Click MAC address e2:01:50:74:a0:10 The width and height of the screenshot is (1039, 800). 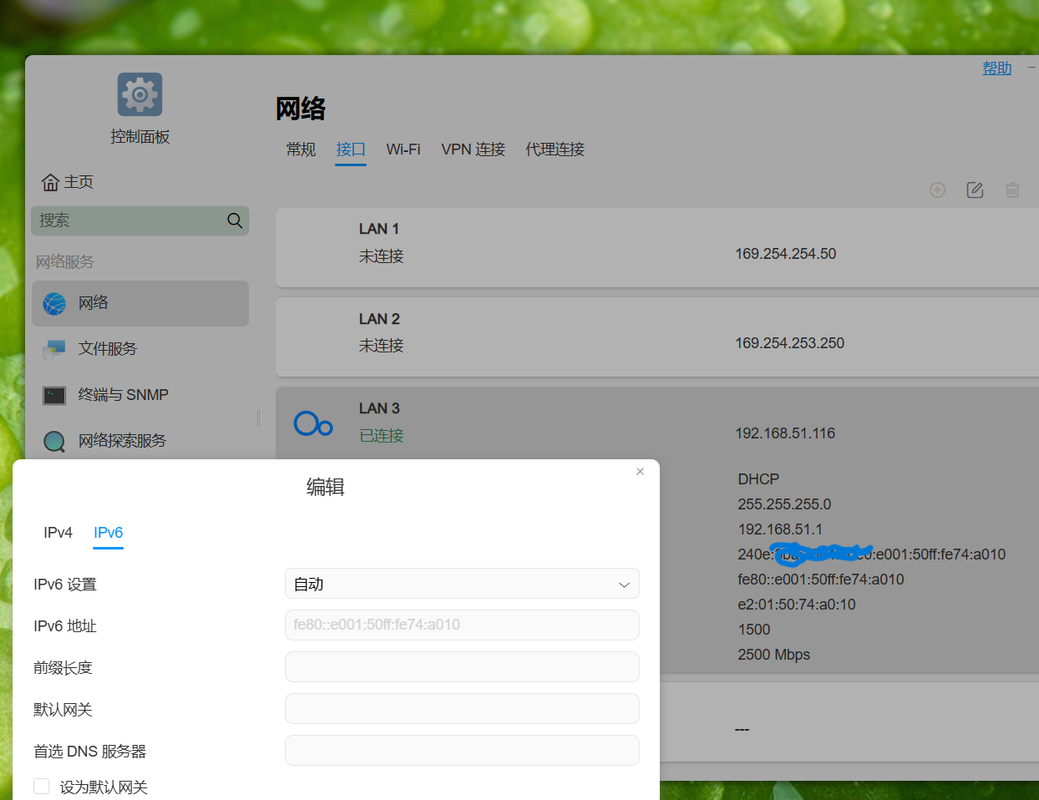click(x=796, y=604)
